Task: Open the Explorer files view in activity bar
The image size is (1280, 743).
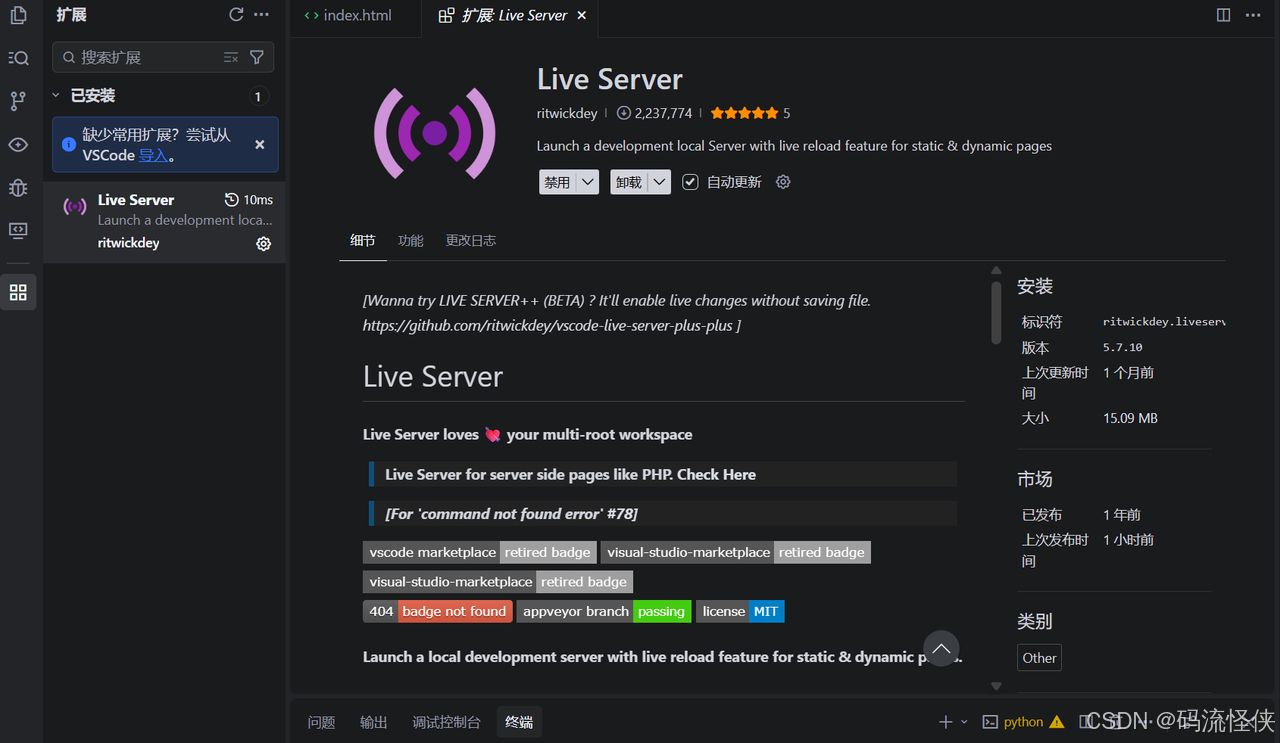Action: [x=18, y=15]
